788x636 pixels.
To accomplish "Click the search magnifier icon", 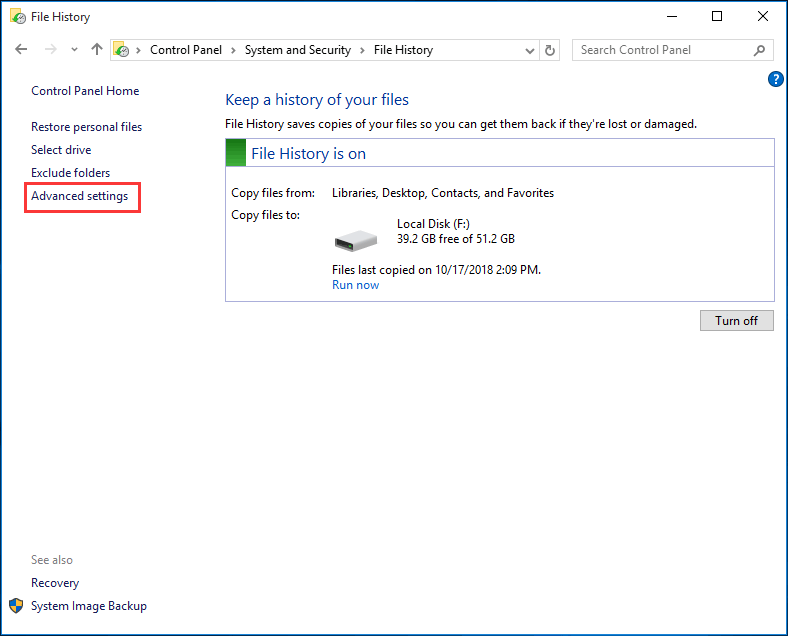I will 760,50.
